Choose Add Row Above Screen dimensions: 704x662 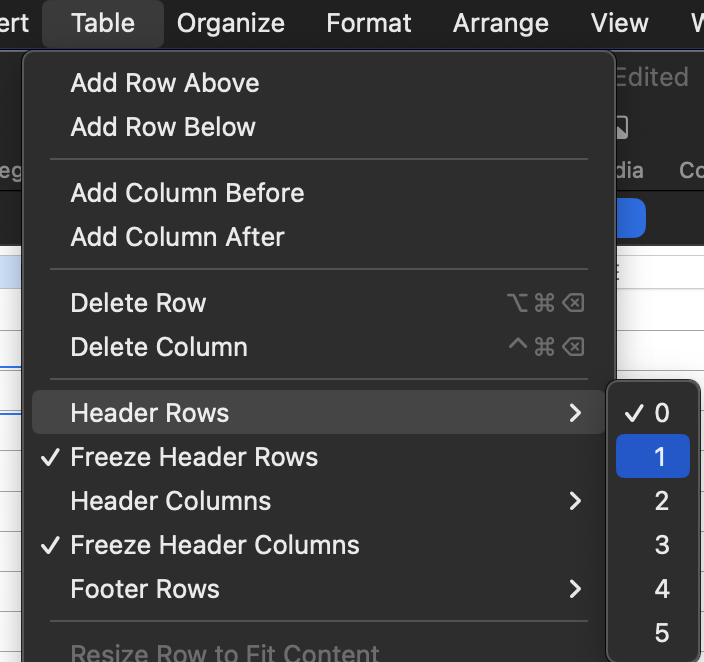point(165,83)
